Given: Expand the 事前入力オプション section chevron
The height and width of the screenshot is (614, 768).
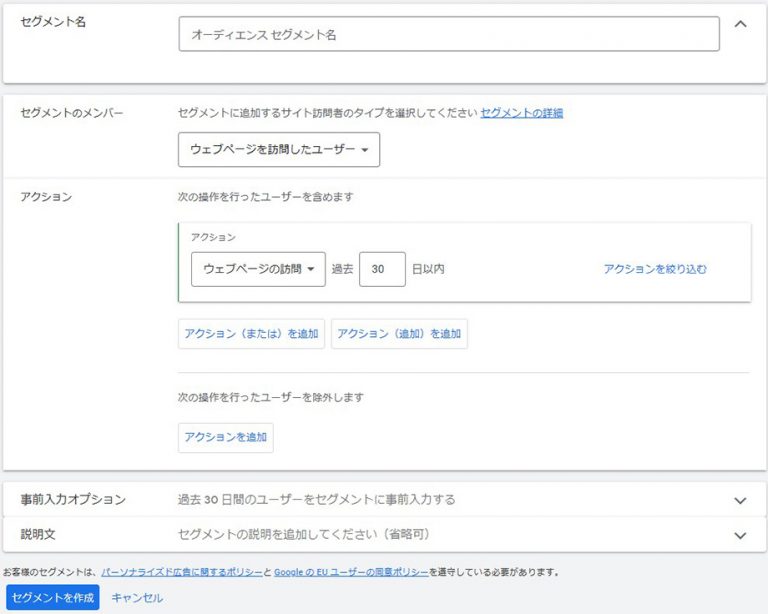Looking at the screenshot, I should 740,500.
